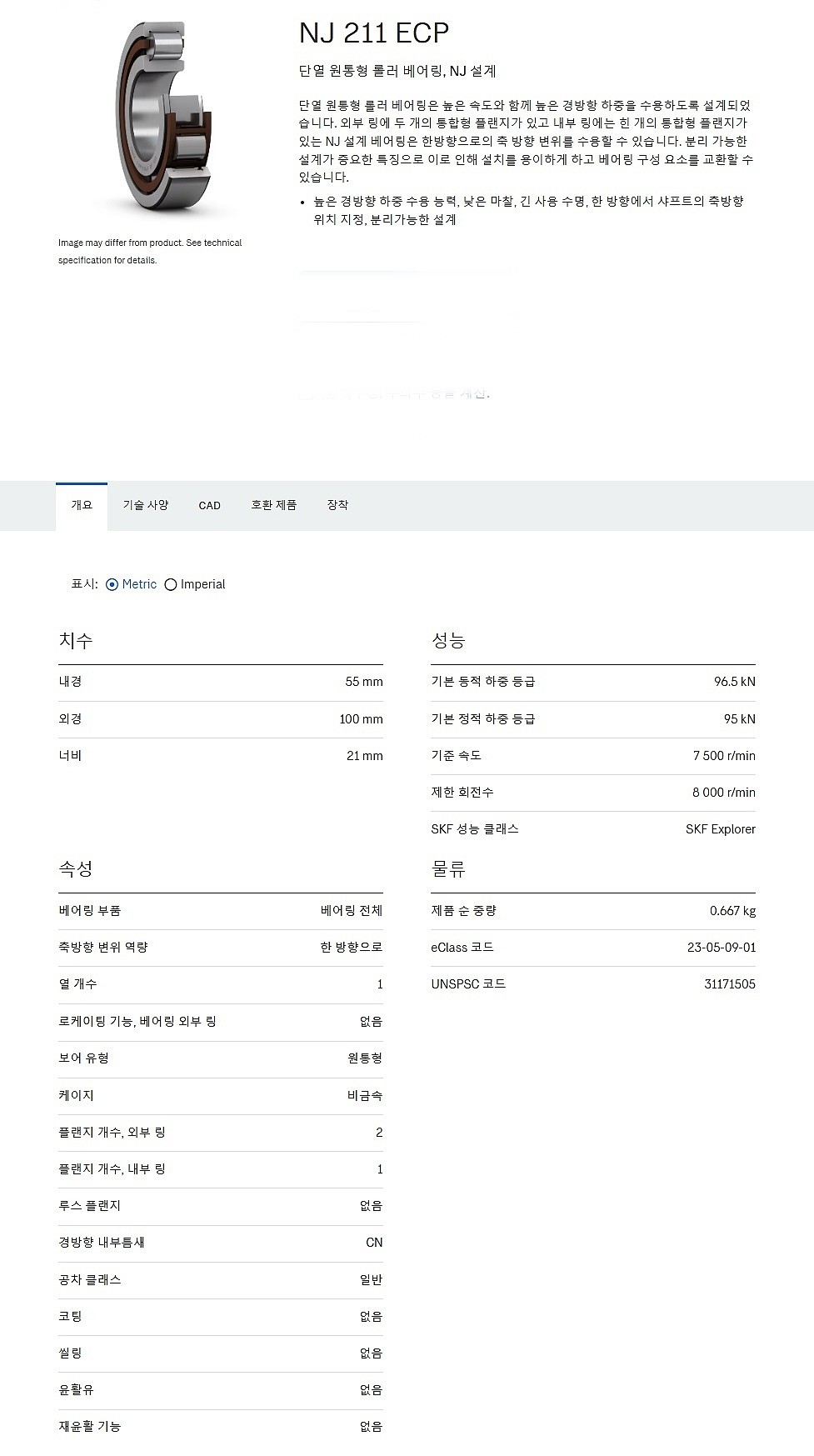Click the 플랜지 개수, 외부 링 label
This screenshot has width=814, height=1456.
(112, 1133)
